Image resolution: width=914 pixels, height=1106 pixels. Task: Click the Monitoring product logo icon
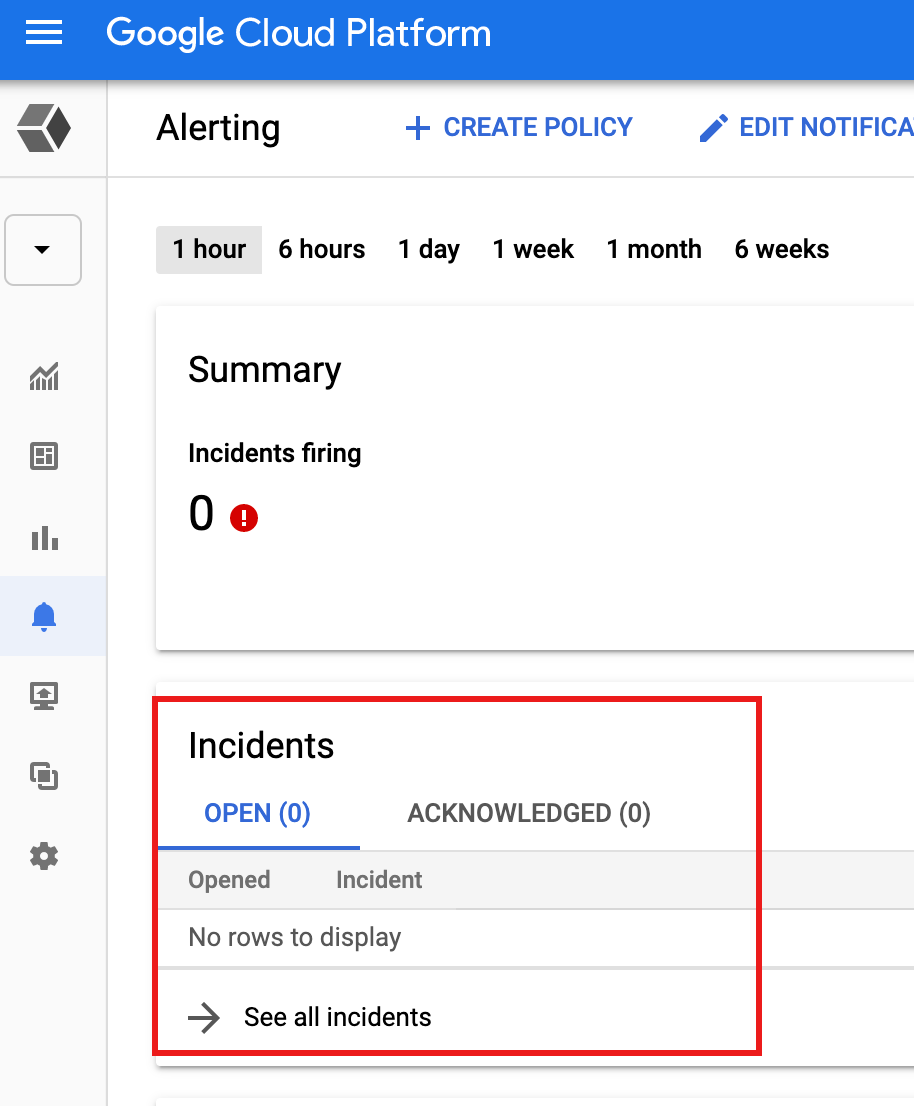[x=44, y=129]
